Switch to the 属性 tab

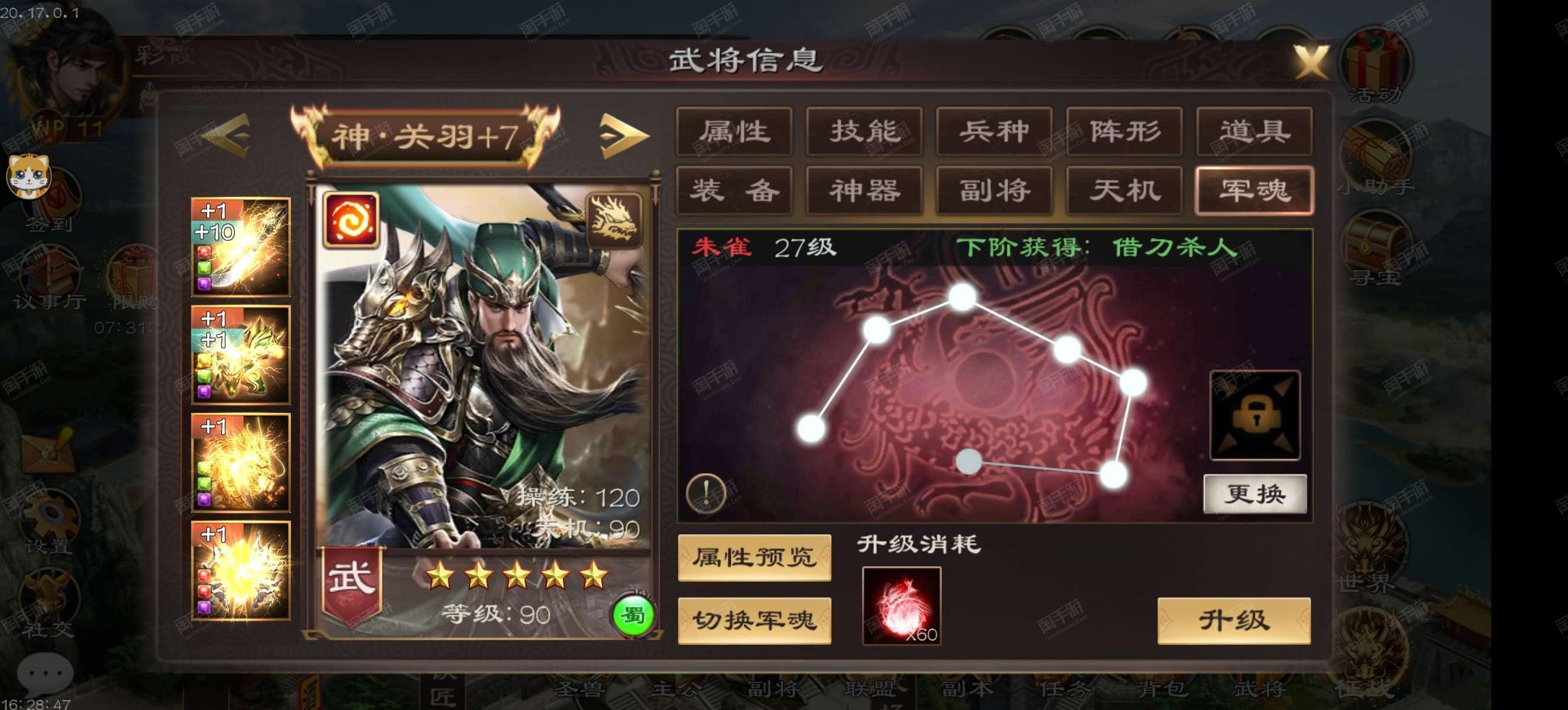click(734, 131)
